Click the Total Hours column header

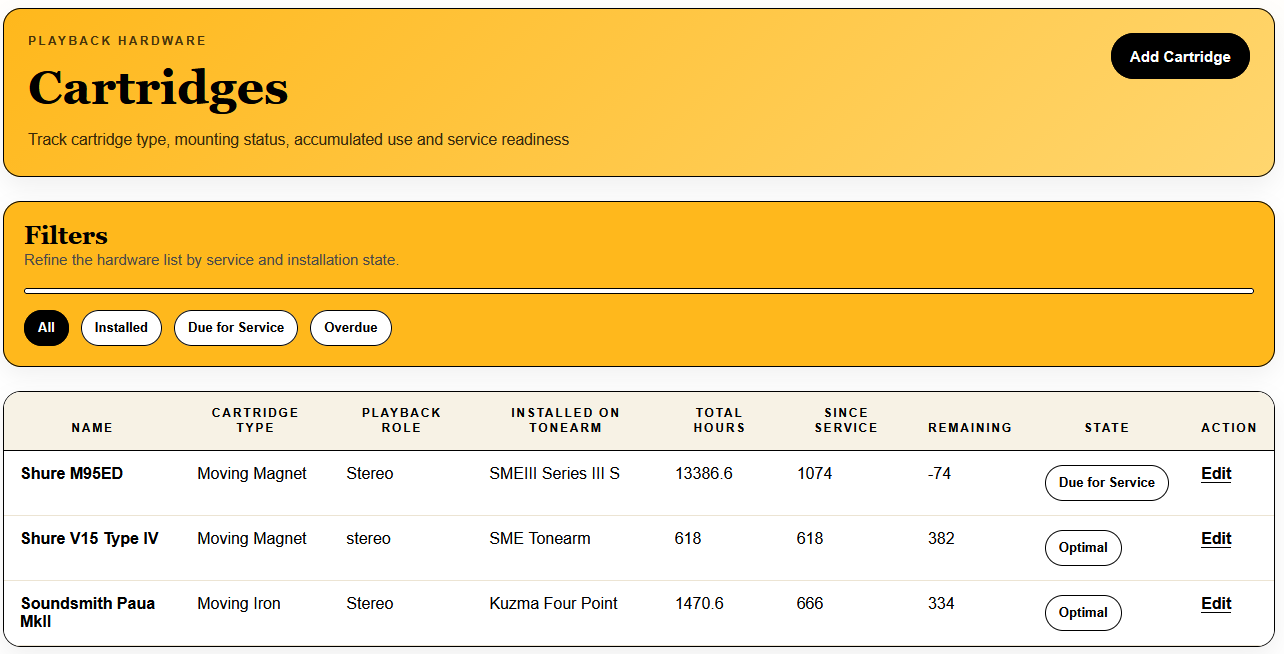pyautogui.click(x=719, y=420)
